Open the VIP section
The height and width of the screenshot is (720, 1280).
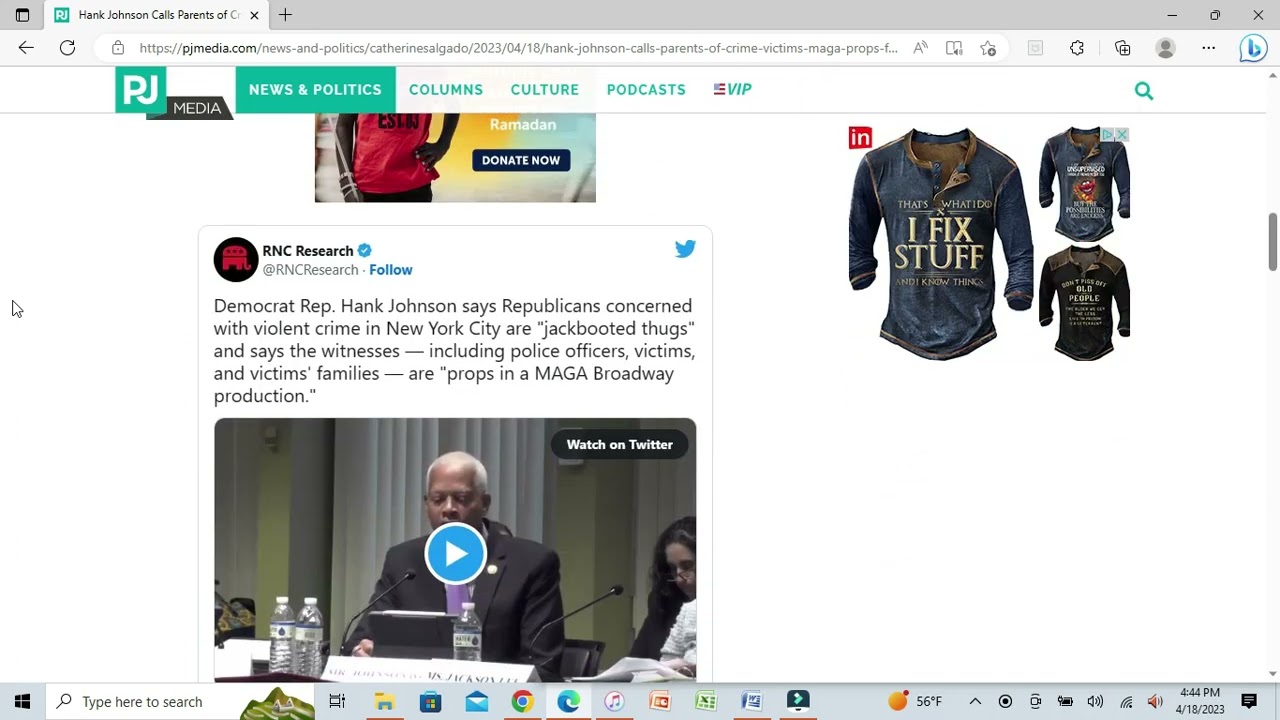[732, 90]
